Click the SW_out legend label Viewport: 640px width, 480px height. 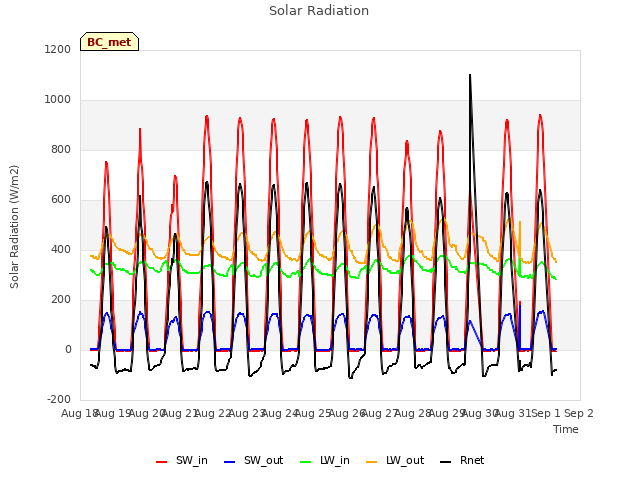[x=263, y=460]
